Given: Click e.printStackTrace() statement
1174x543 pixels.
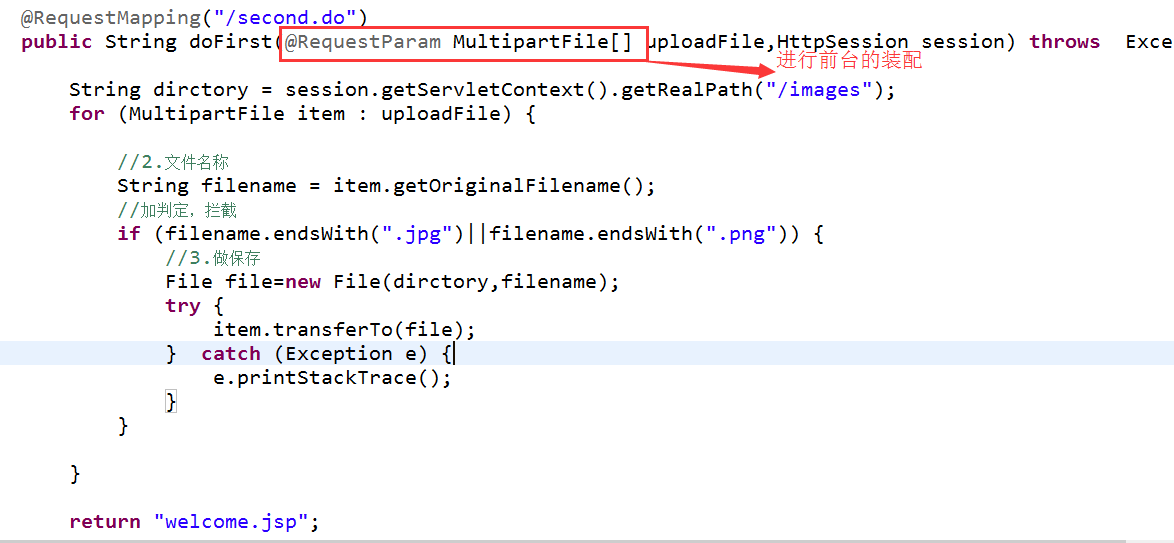Looking at the screenshot, I should [x=333, y=377].
